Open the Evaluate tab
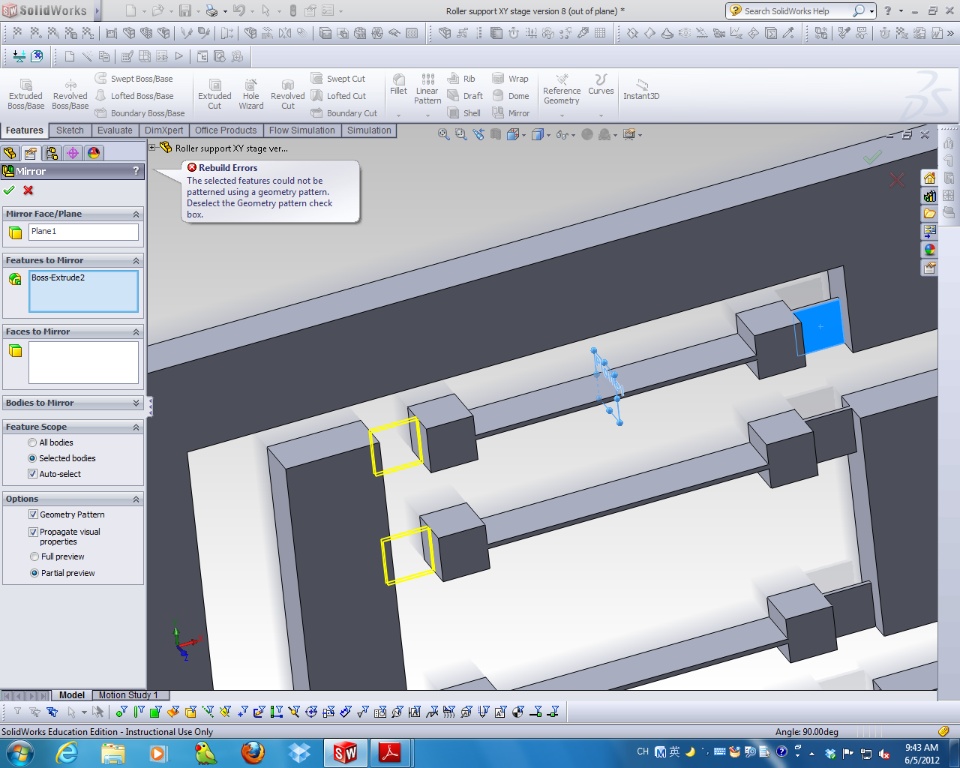The image size is (960, 768). click(x=115, y=130)
